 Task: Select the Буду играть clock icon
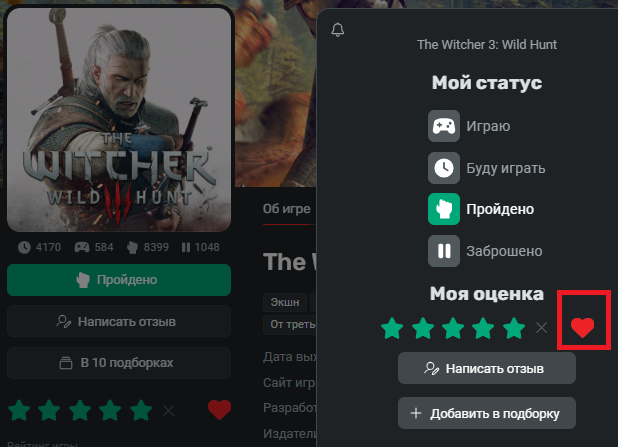point(444,168)
